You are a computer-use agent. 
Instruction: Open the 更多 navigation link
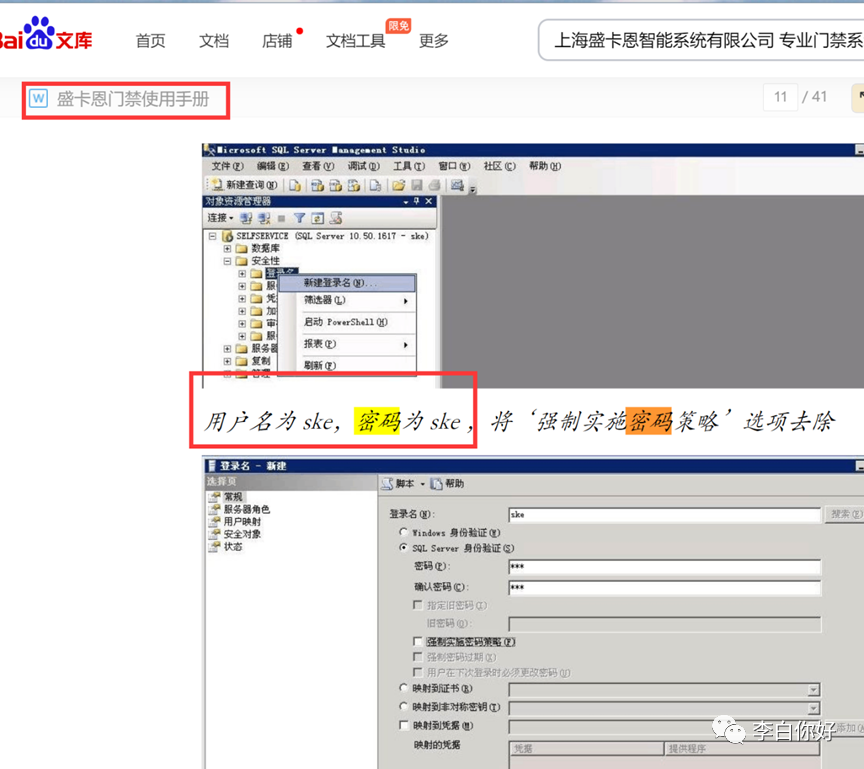click(434, 40)
